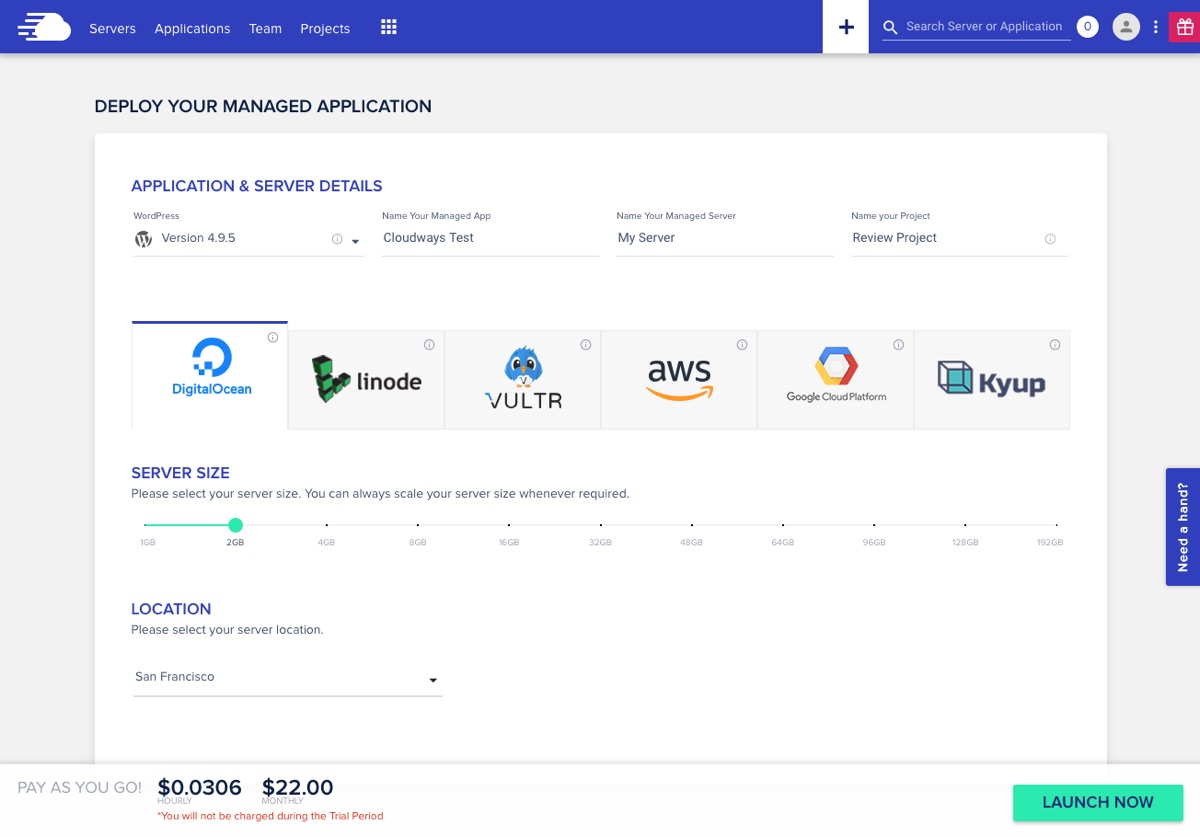Open the Servers menu
Screen dimensions: 1200x837
click(112, 28)
